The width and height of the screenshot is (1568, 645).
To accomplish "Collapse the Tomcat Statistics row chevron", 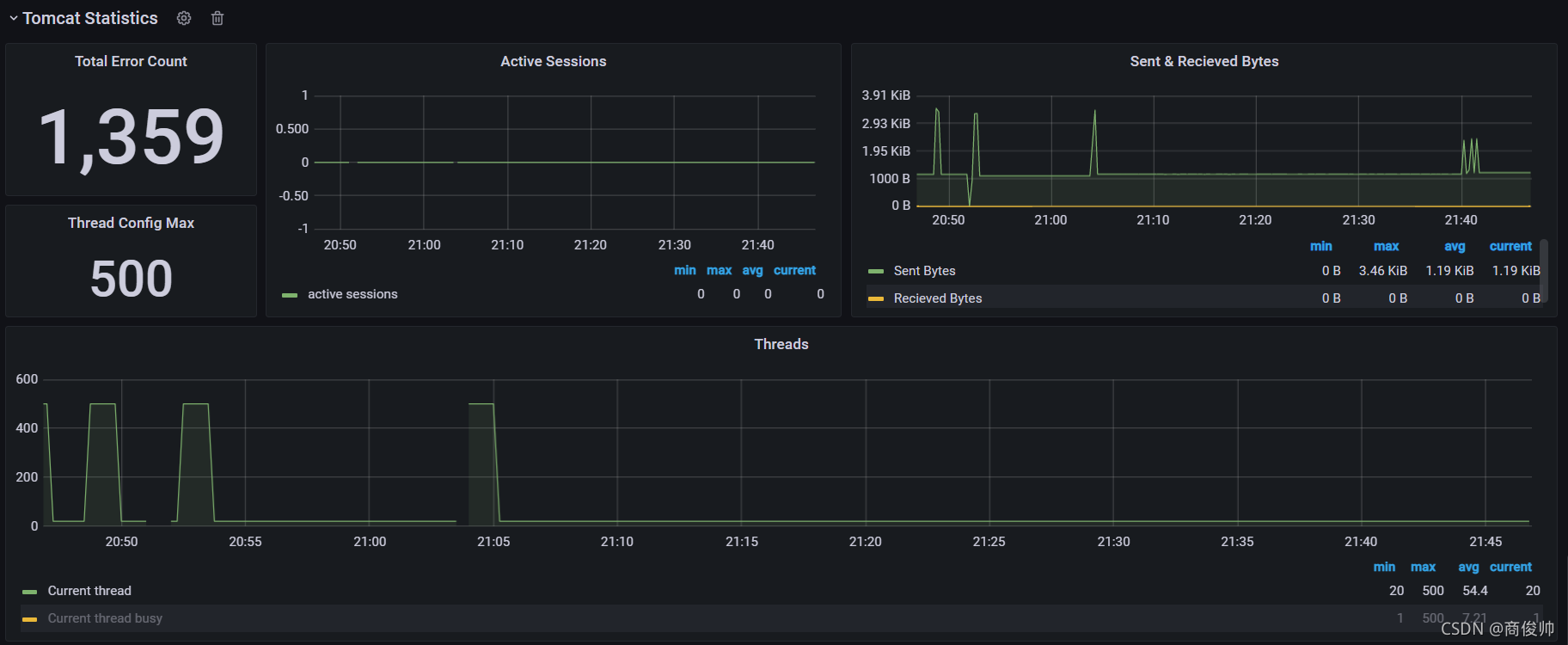I will (14, 18).
